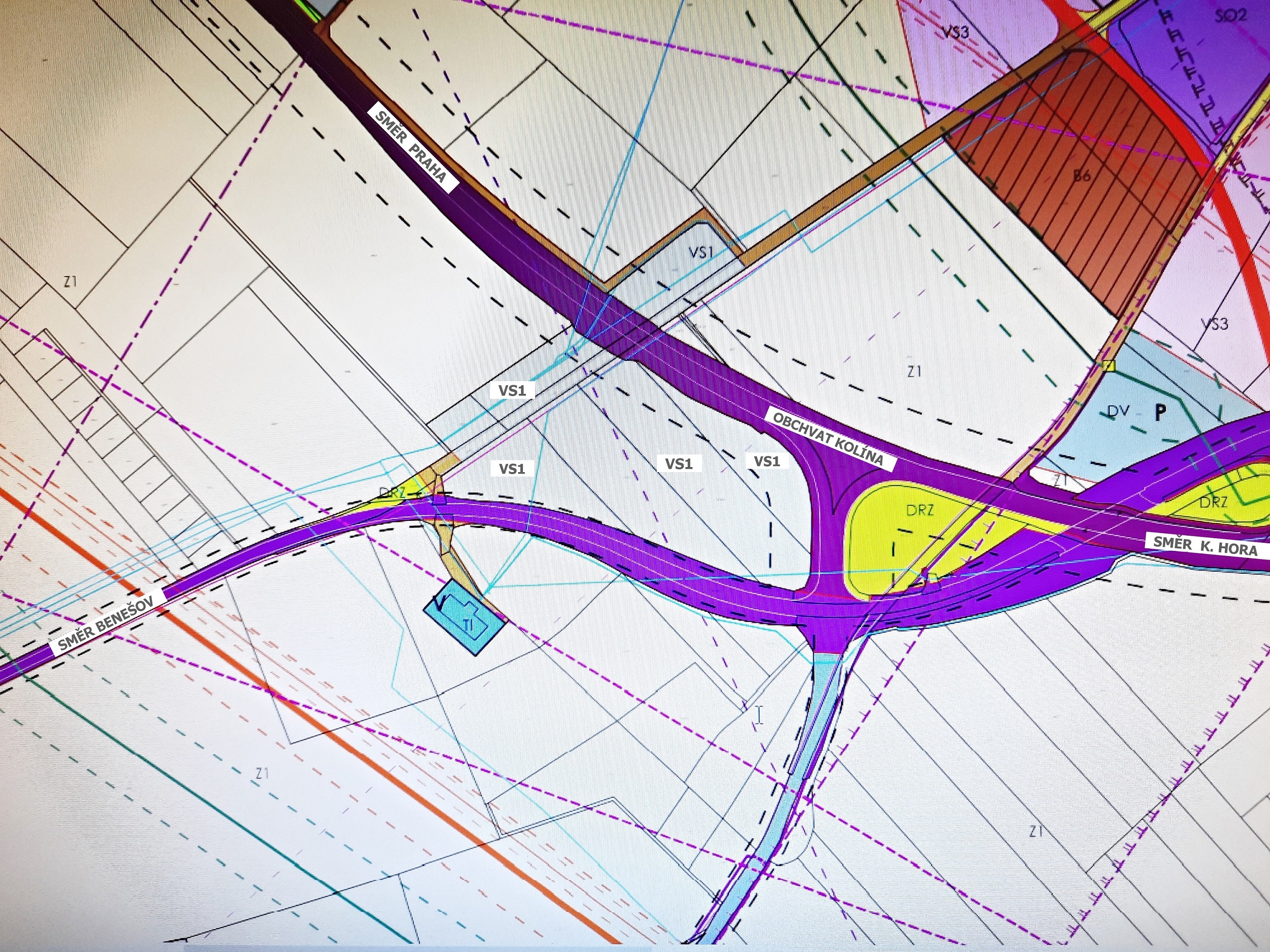Select the DV label in light blue area
Viewport: 1270px width, 952px height.
1118,411
